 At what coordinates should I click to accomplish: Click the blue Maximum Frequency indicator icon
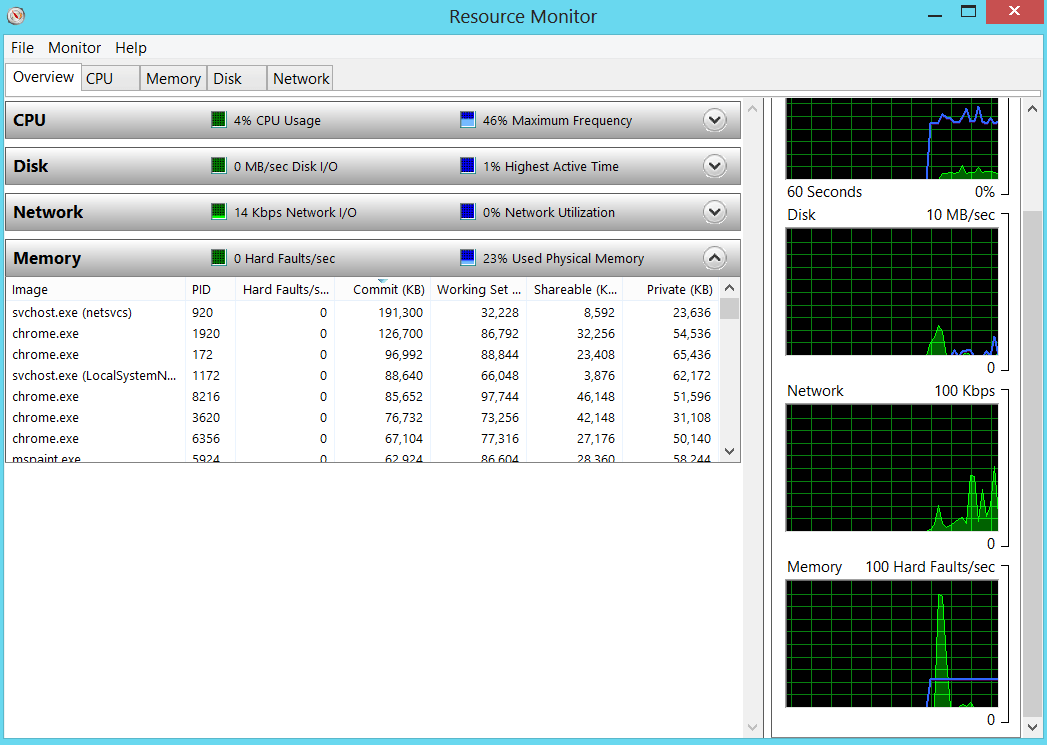[468, 120]
